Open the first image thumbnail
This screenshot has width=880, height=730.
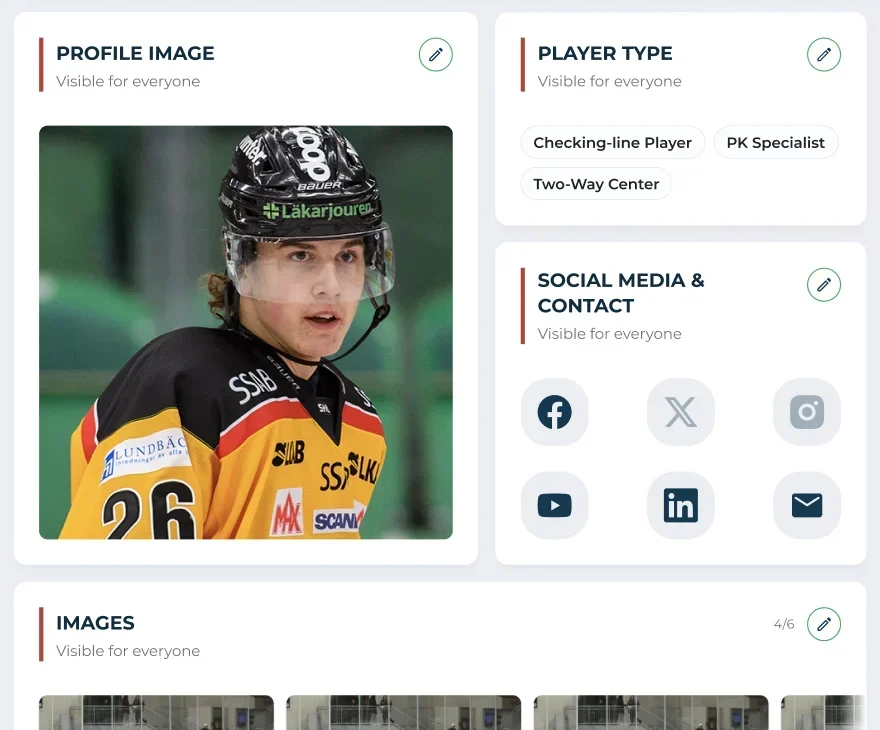click(x=157, y=713)
